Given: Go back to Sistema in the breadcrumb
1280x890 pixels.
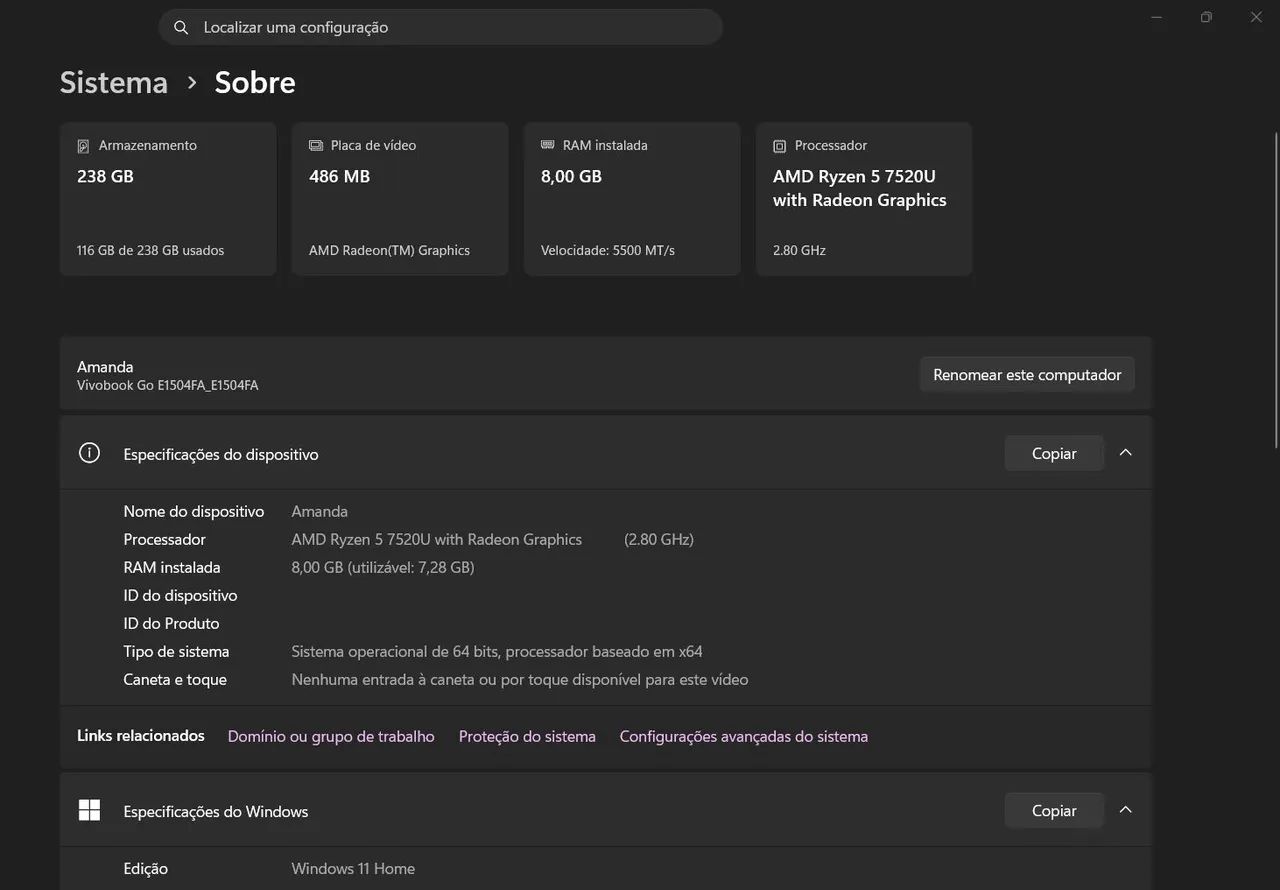Looking at the screenshot, I should pyautogui.click(x=114, y=82).
